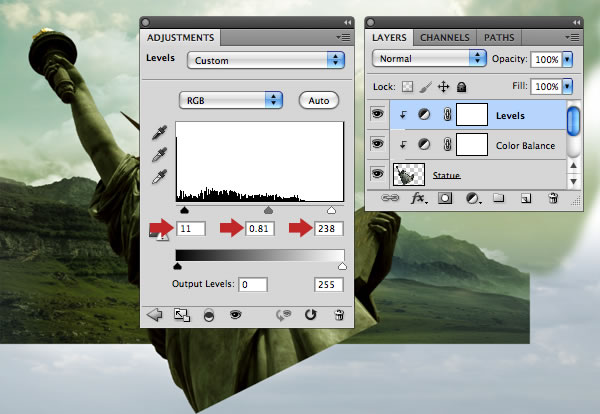Select the black point eyedropper
This screenshot has height=414, width=600.
tap(160, 132)
